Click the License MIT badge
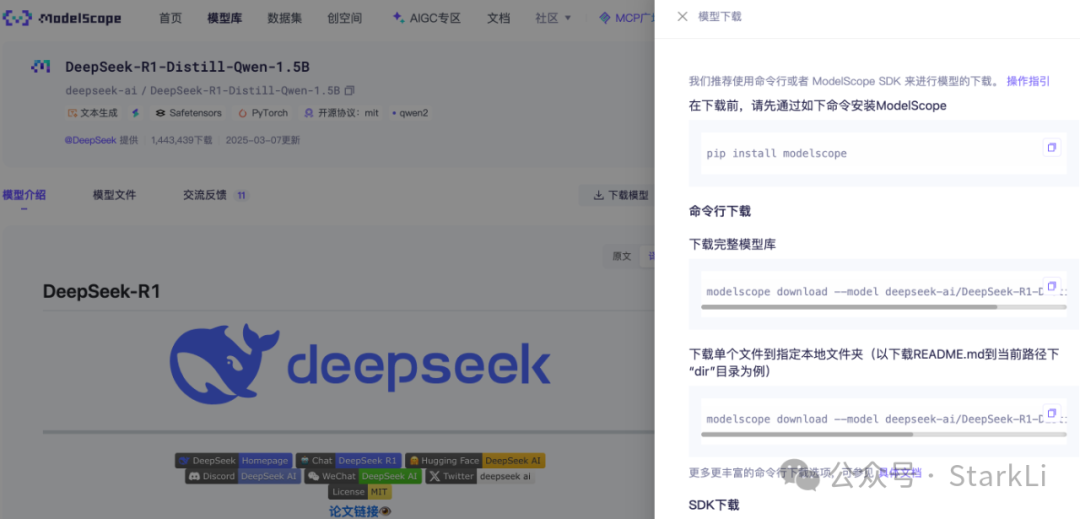Viewport: 1080px width, 519px height. [x=360, y=492]
